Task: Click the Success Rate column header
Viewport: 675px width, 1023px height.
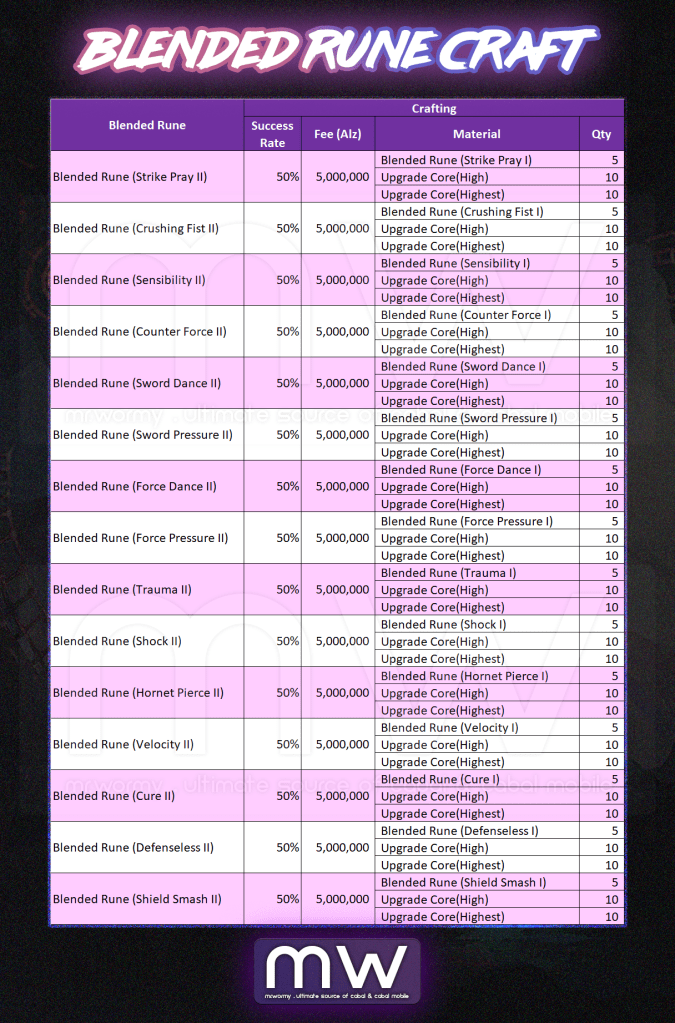Action: click(272, 134)
